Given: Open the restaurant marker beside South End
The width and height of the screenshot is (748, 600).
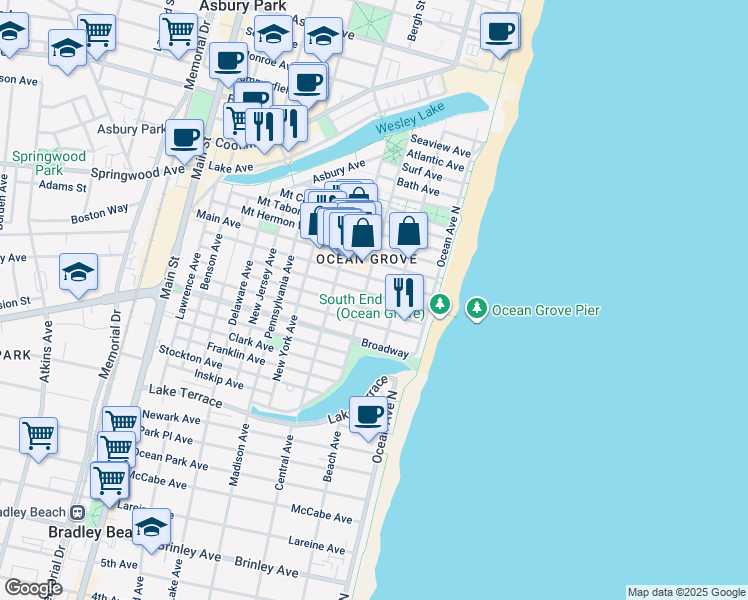Looking at the screenshot, I should (x=404, y=293).
